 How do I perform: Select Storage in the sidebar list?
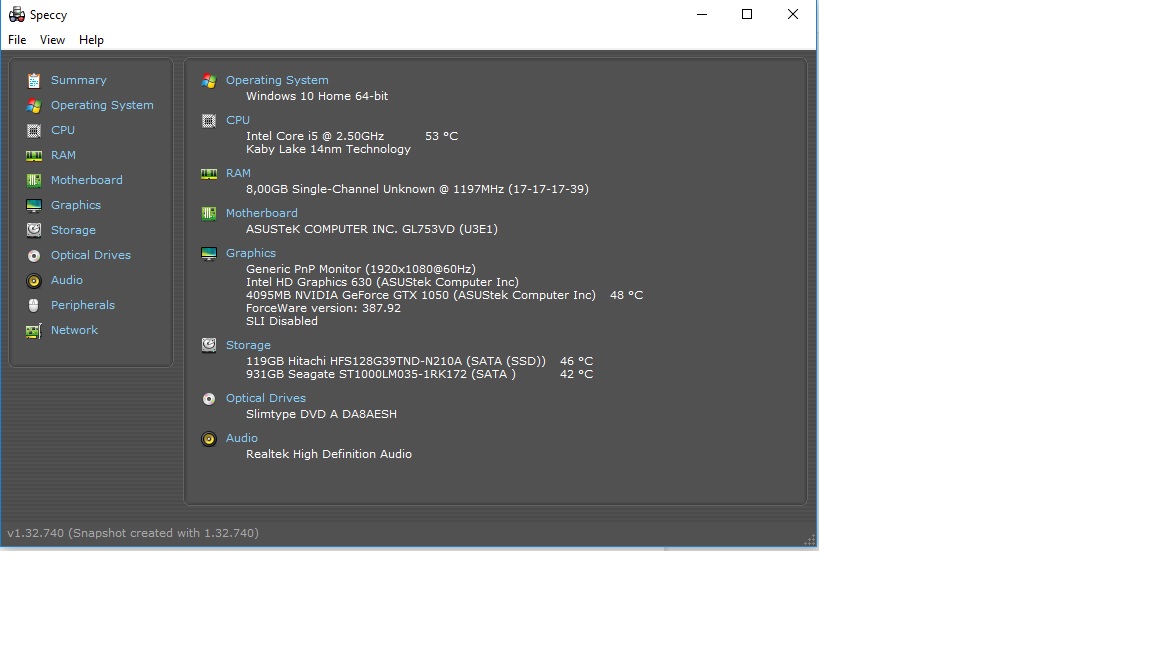coord(73,230)
